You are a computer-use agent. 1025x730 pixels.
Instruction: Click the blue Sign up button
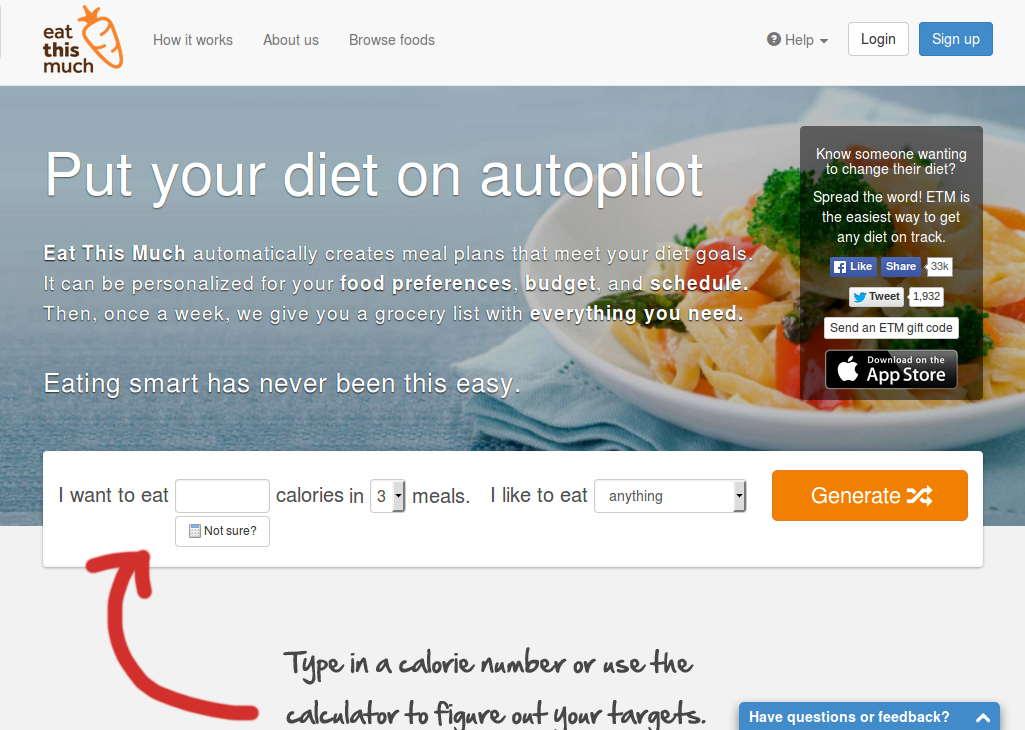[956, 39]
